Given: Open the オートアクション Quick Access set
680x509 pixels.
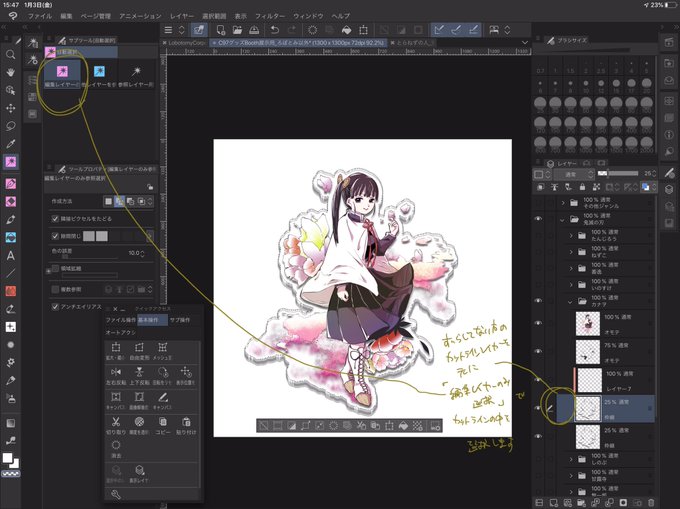Looking at the screenshot, I should pos(121,333).
